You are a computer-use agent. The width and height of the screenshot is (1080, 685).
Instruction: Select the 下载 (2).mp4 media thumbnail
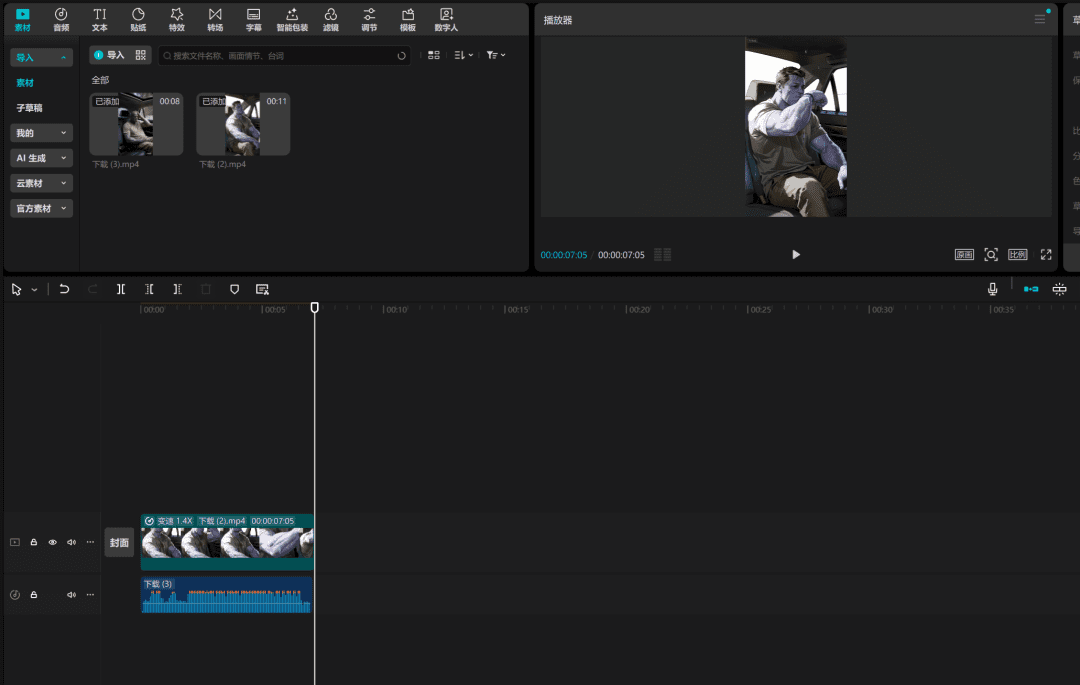coord(243,124)
